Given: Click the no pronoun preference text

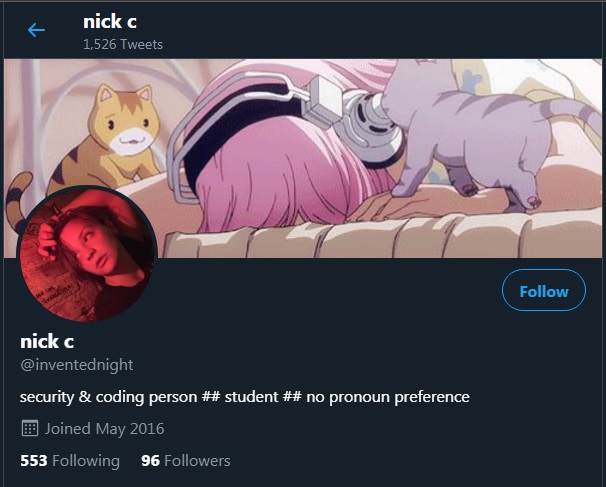Looking at the screenshot, I should tap(388, 397).
